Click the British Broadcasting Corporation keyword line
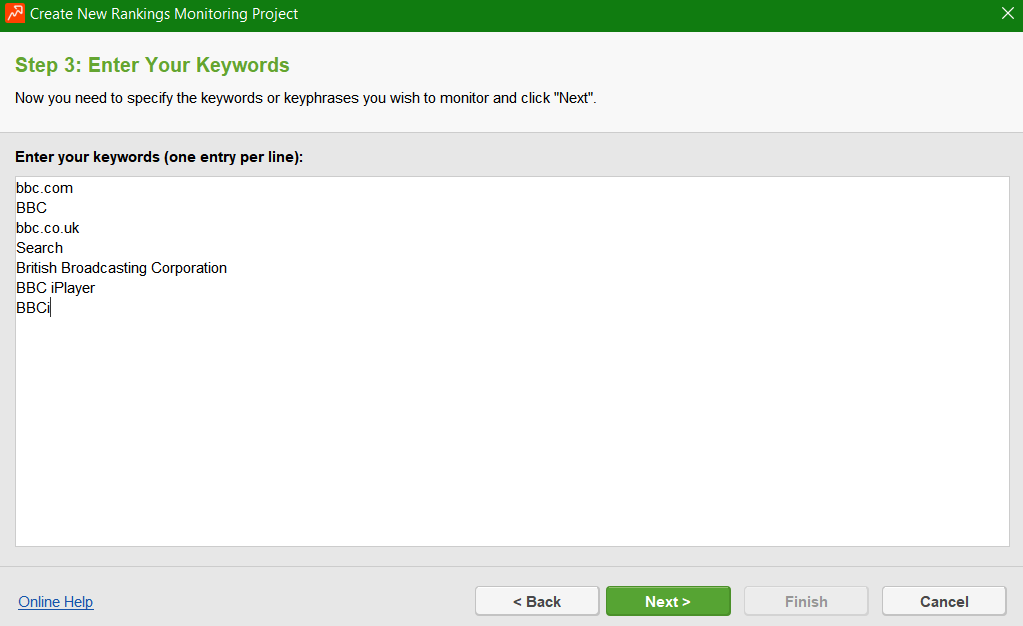The width and height of the screenshot is (1023, 626). (x=122, y=268)
